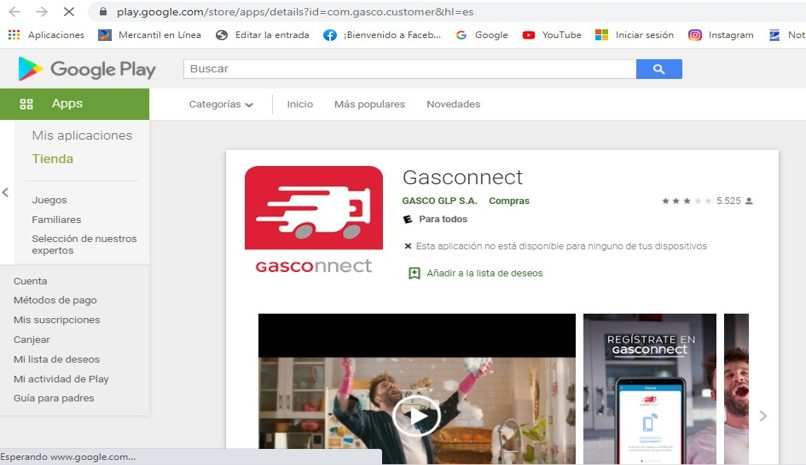This screenshot has height=465, width=806.
Task: Click the Compras category link
Action: [509, 201]
